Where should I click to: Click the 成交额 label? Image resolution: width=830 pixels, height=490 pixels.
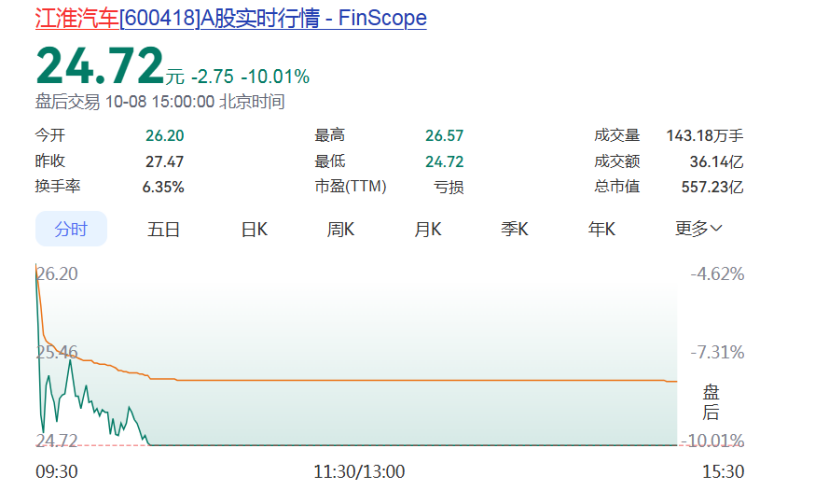(x=617, y=161)
